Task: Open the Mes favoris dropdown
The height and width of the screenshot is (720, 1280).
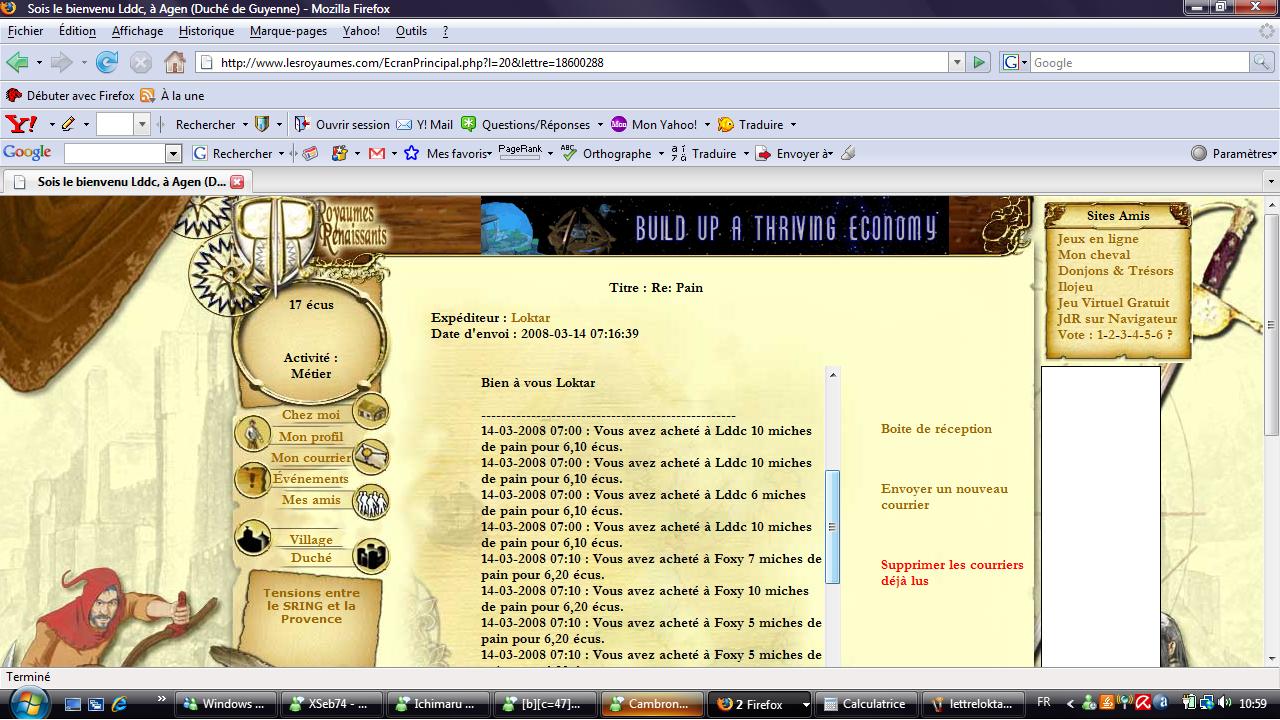Action: pyautogui.click(x=459, y=154)
